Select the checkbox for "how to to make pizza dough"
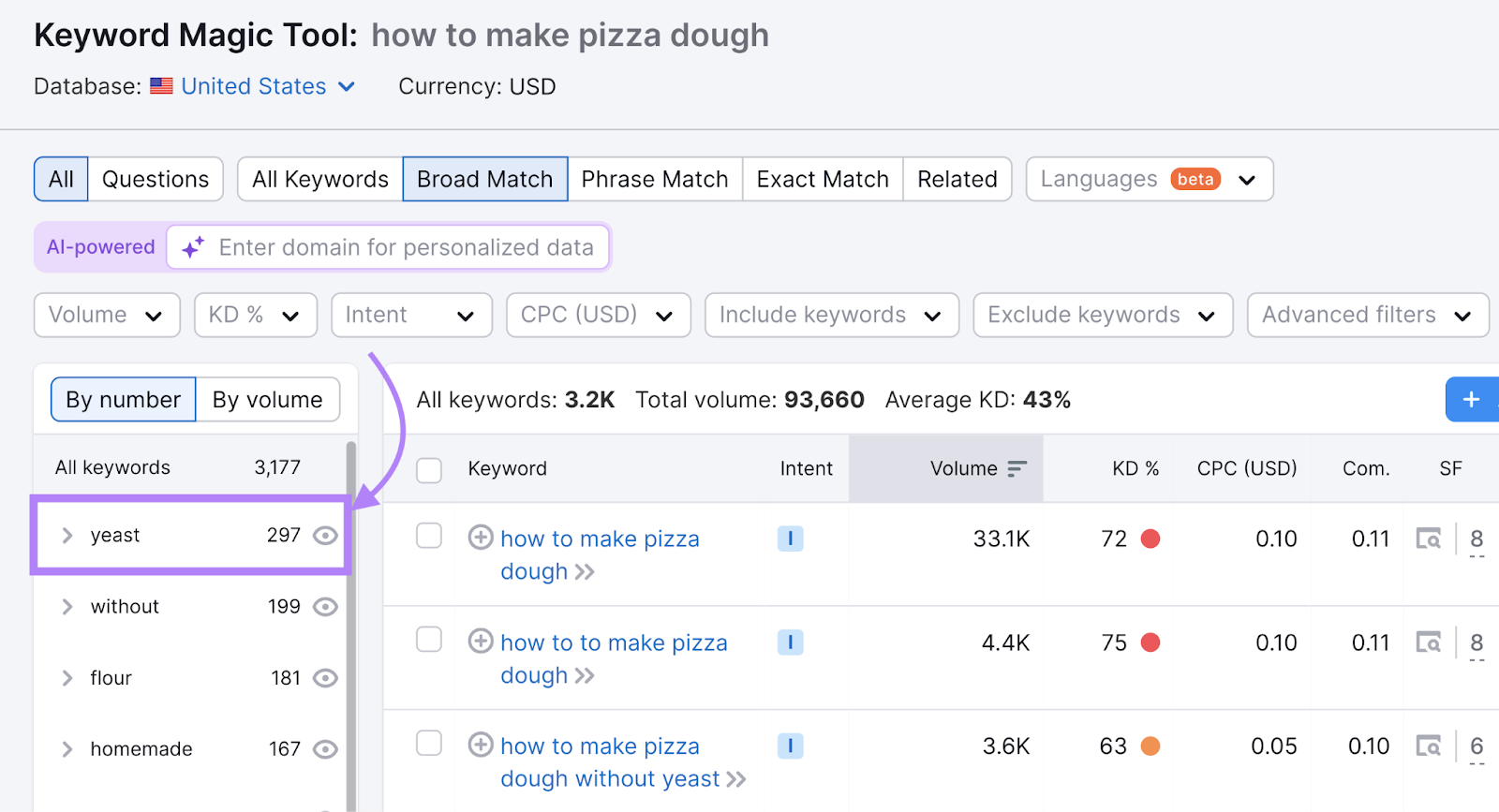This screenshot has width=1499, height=812. click(x=429, y=640)
